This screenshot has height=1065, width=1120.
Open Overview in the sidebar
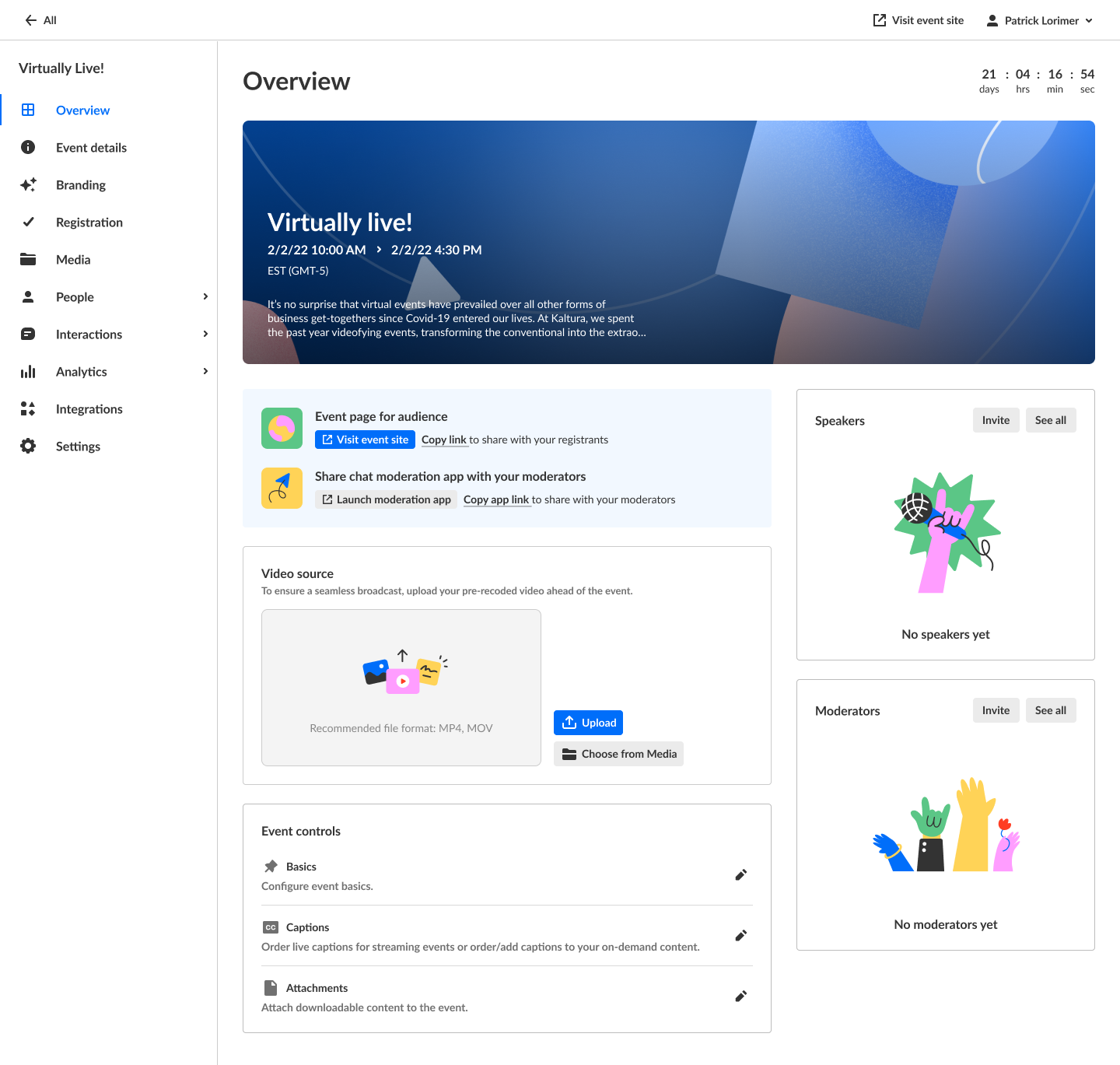click(108, 110)
